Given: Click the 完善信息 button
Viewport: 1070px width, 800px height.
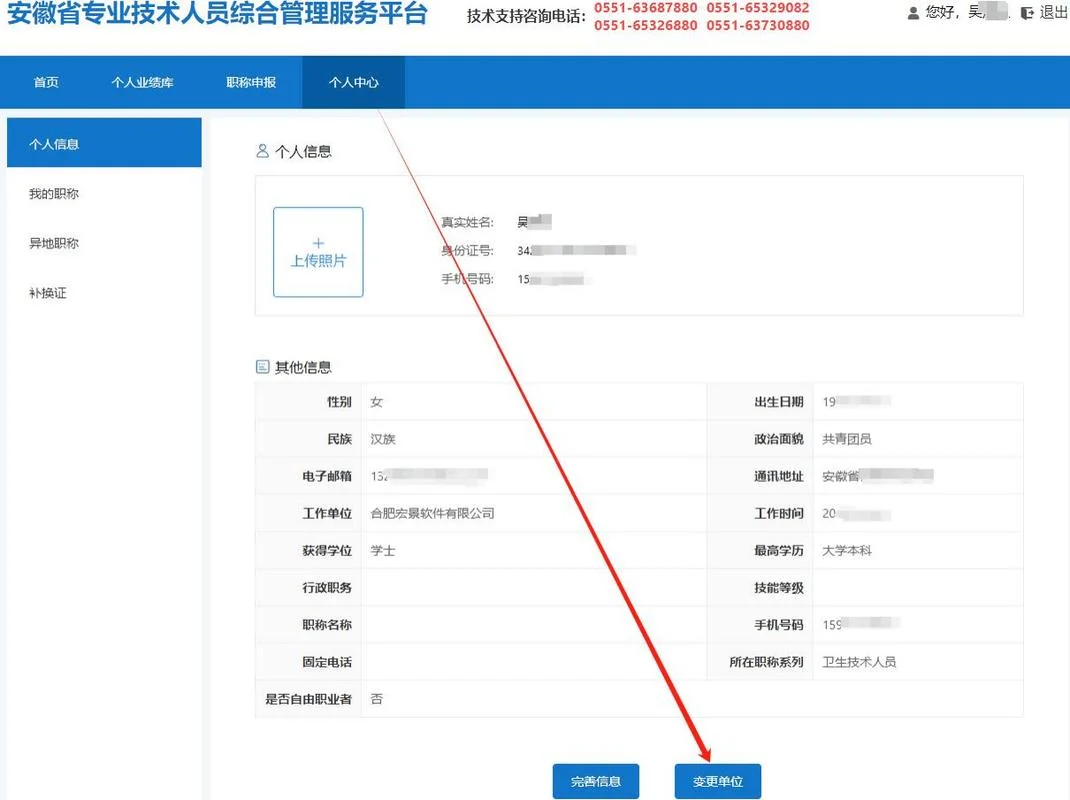Looking at the screenshot, I should 596,781.
